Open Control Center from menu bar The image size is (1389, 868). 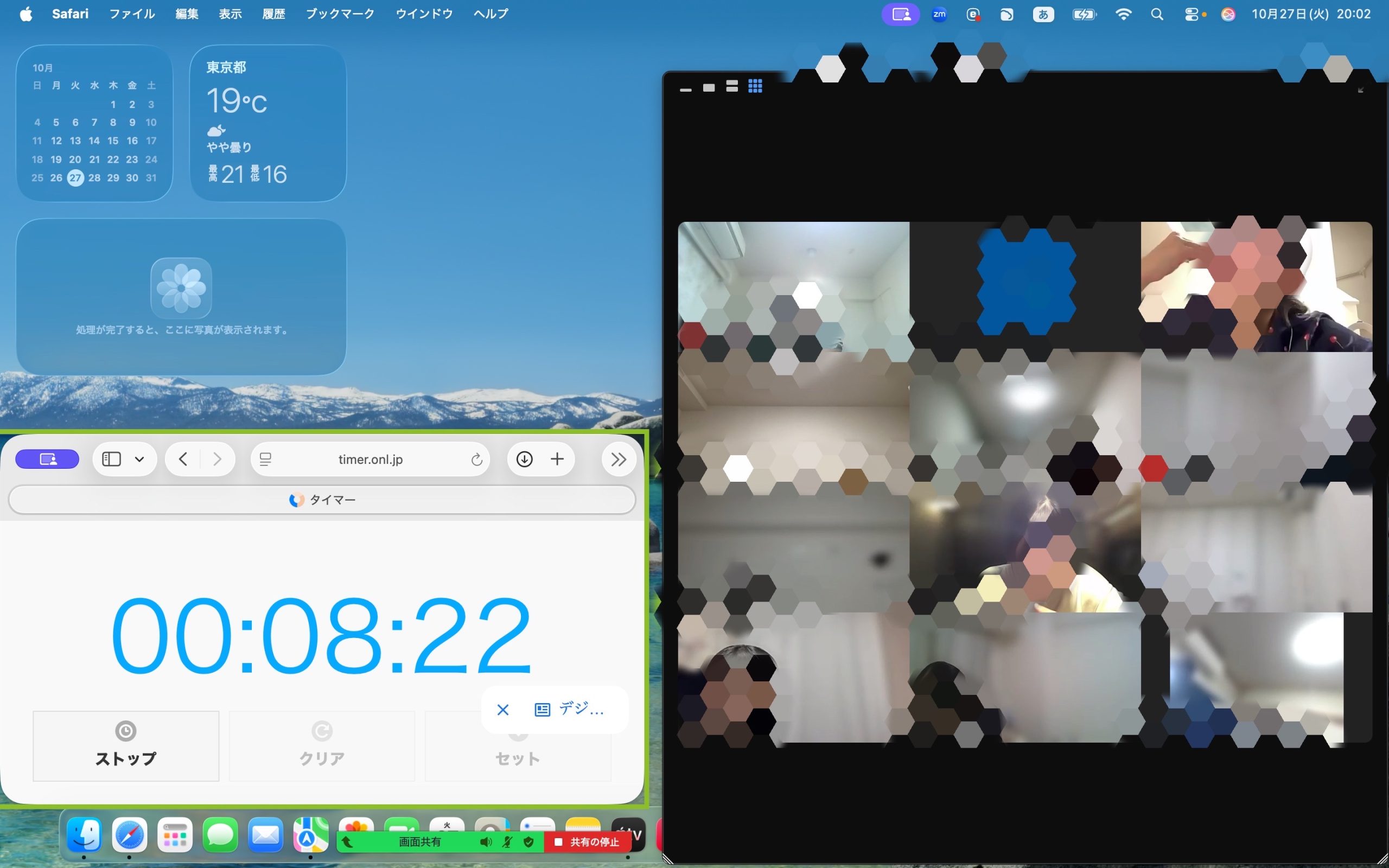[x=1192, y=14]
